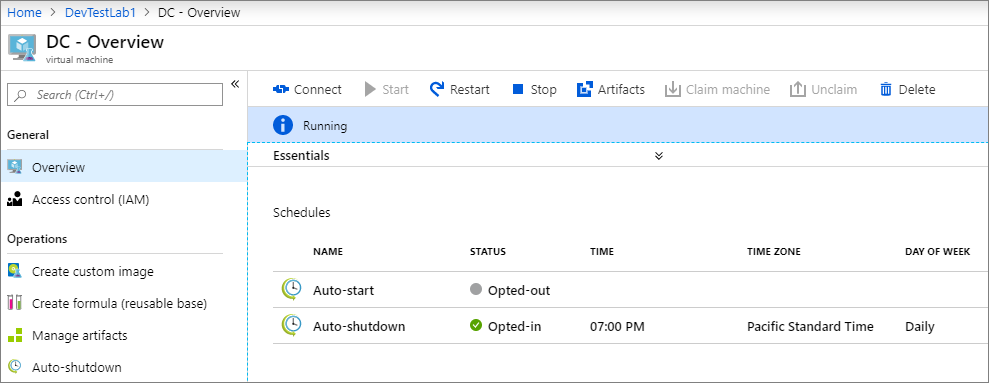989x383 pixels.
Task: Click the Running status text
Action: click(325, 126)
